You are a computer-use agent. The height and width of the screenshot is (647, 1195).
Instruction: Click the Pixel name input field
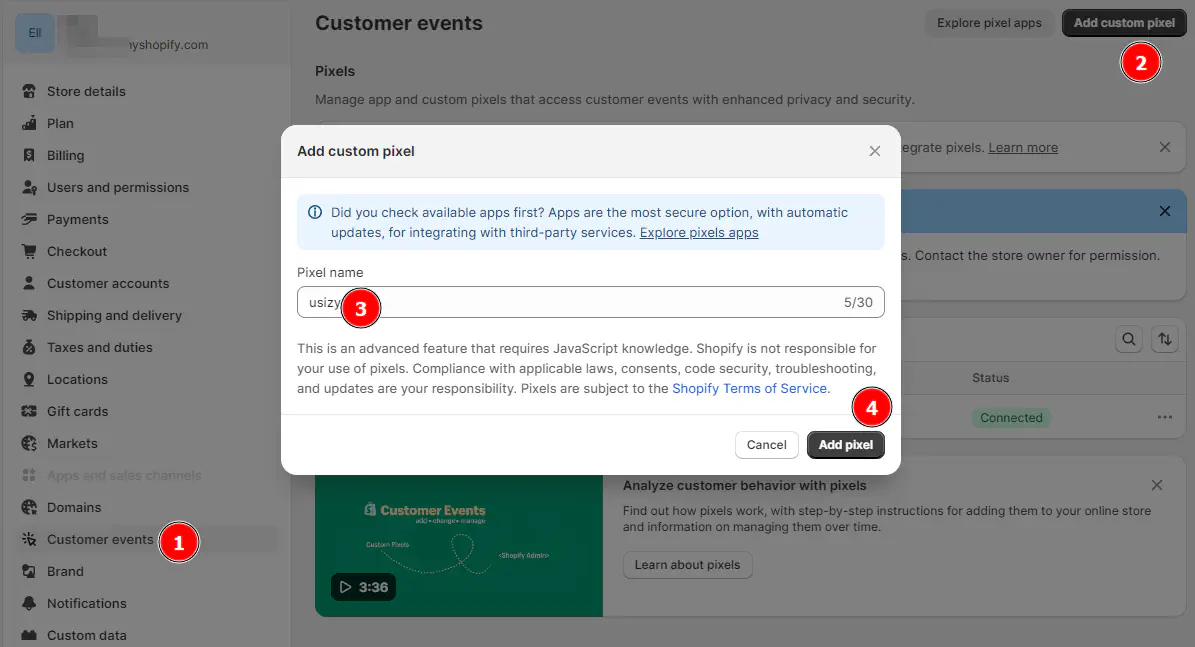(590, 302)
